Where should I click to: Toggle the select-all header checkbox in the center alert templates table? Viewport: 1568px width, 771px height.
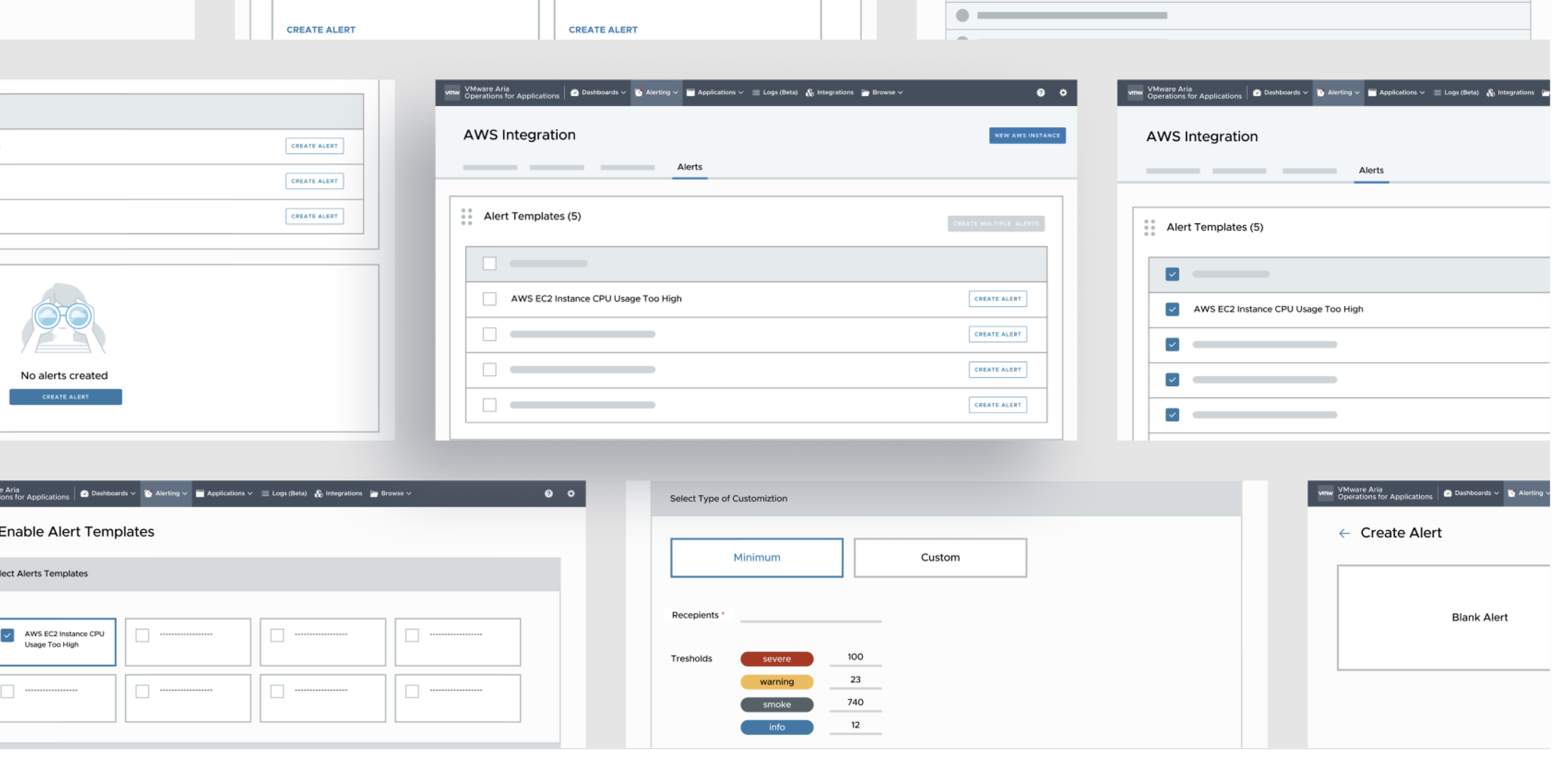pos(490,264)
